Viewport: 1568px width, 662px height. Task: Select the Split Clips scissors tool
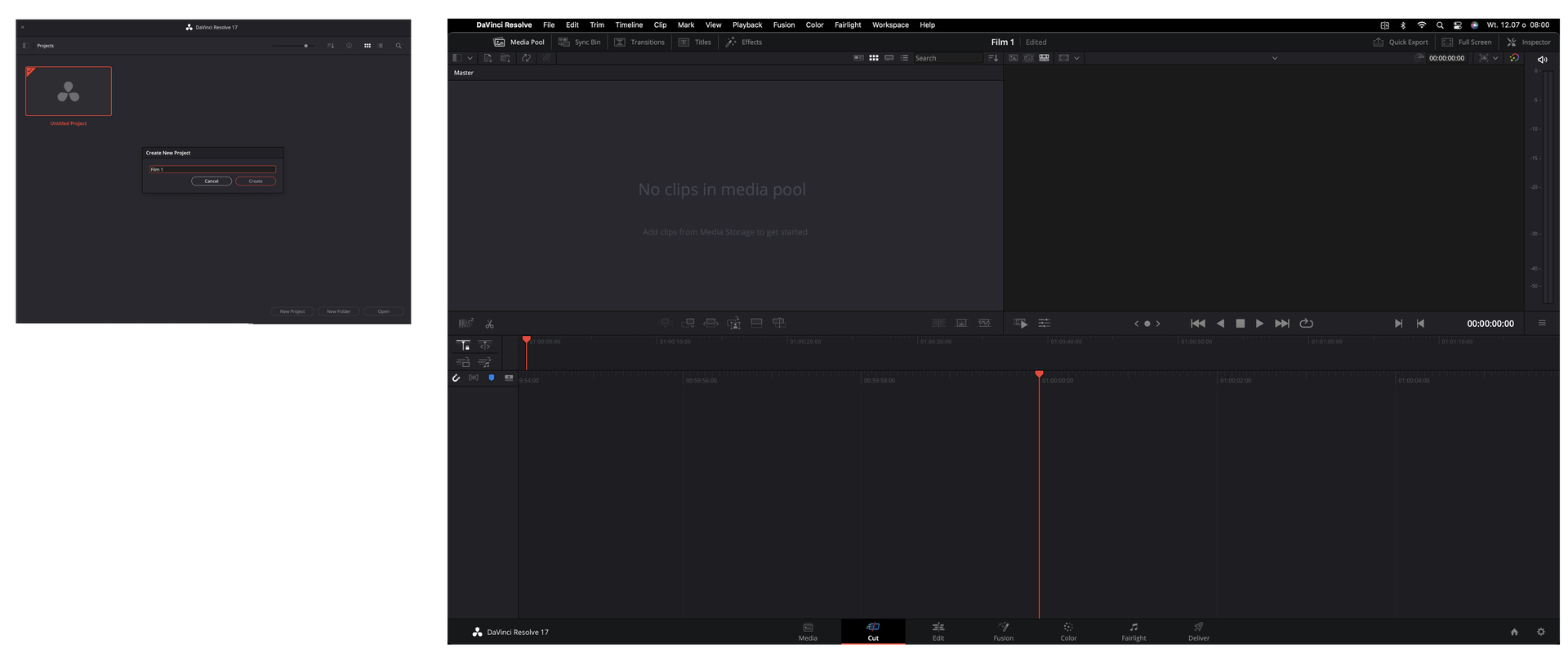coord(489,324)
